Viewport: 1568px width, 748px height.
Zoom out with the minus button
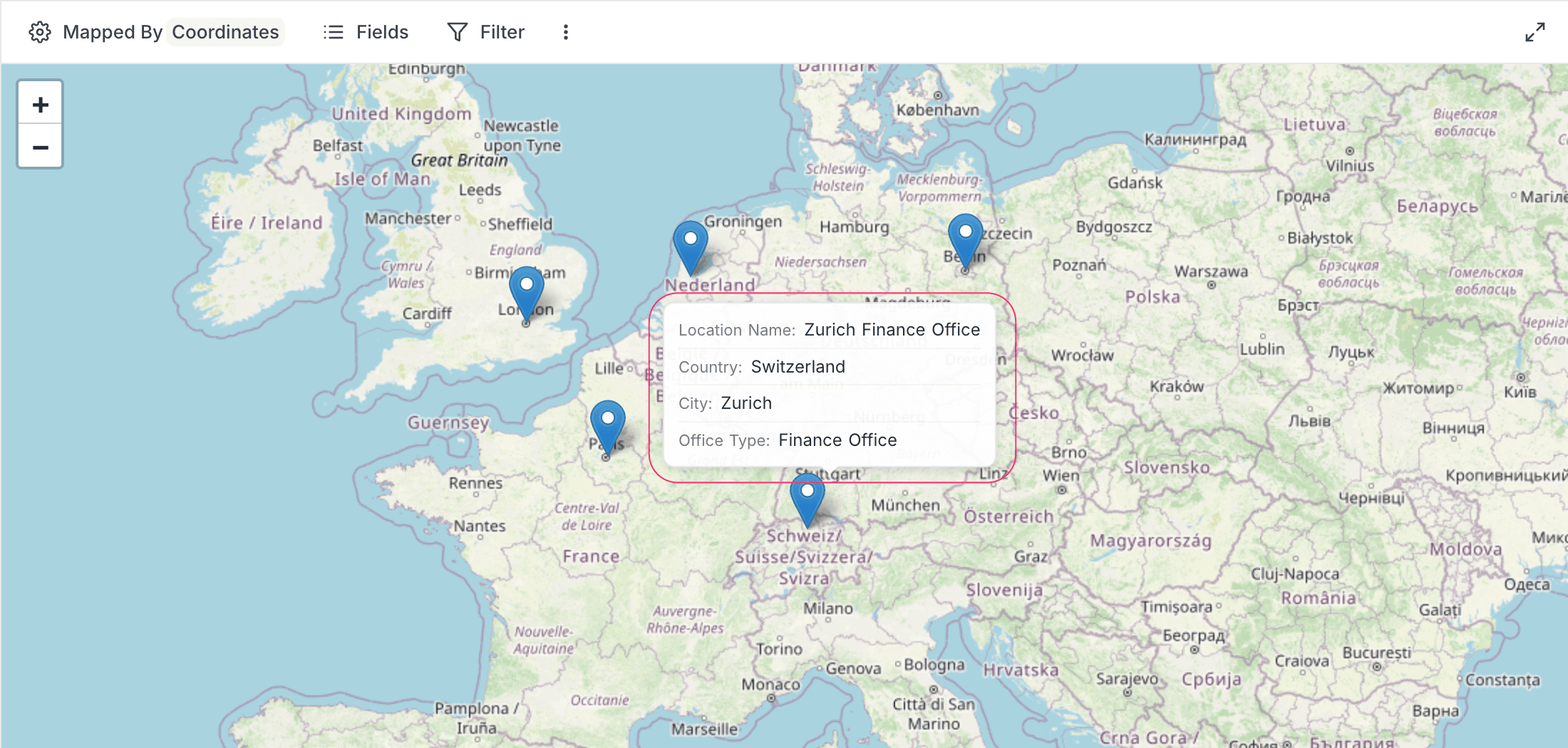(x=41, y=147)
